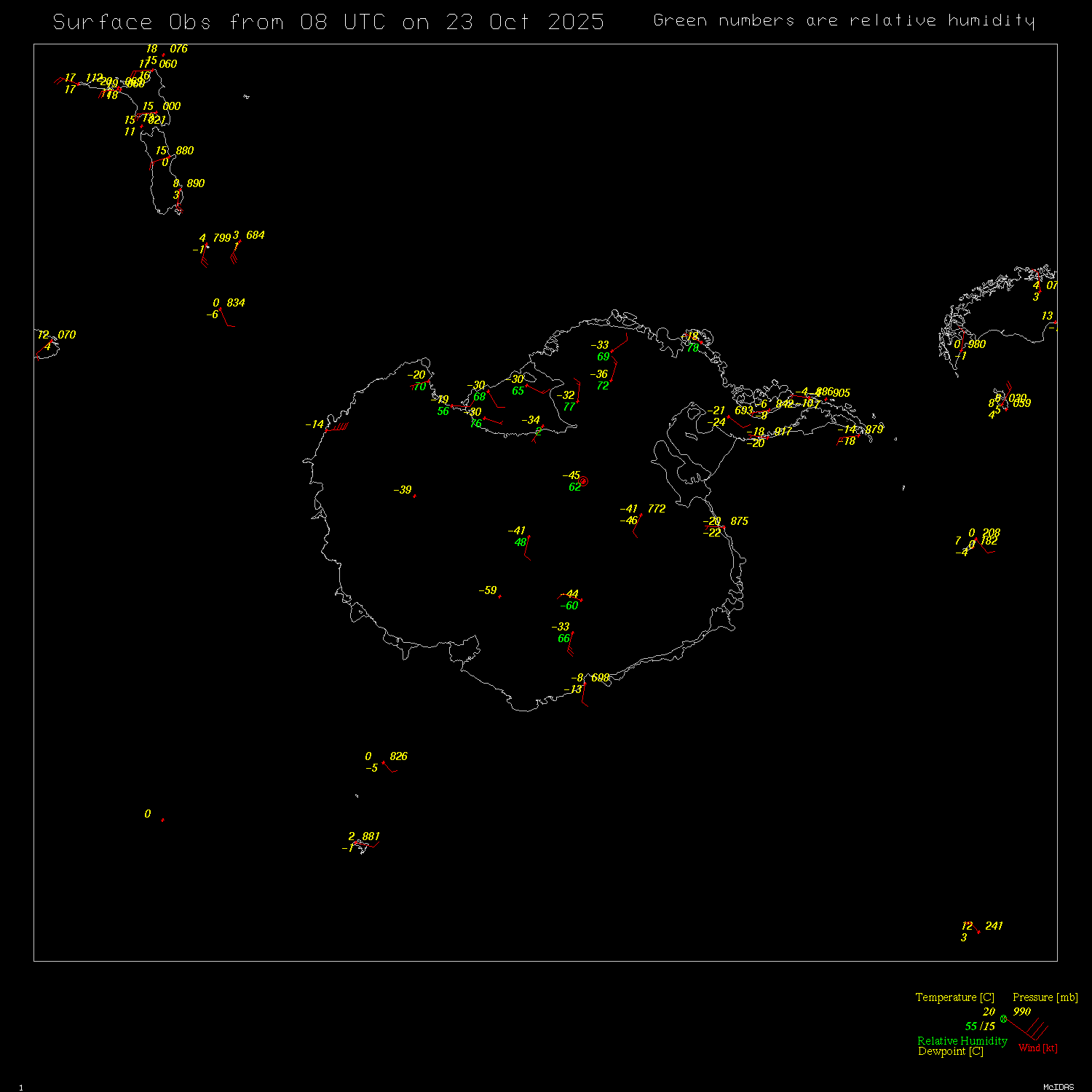Click the -41 temperature with pressure 772
This screenshot has width=1092, height=1092.
point(628,509)
